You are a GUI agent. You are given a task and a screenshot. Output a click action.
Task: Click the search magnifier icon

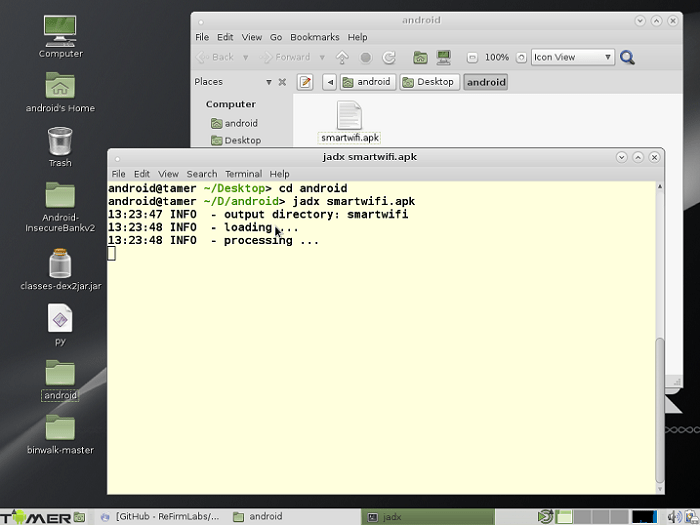click(627, 58)
